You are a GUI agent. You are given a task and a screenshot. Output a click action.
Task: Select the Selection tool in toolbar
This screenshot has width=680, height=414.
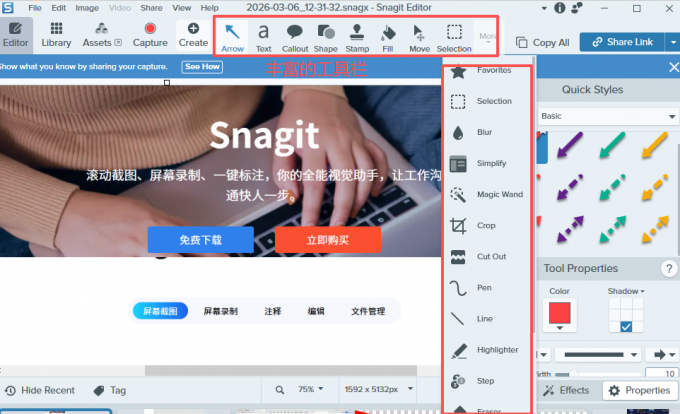[x=454, y=37]
